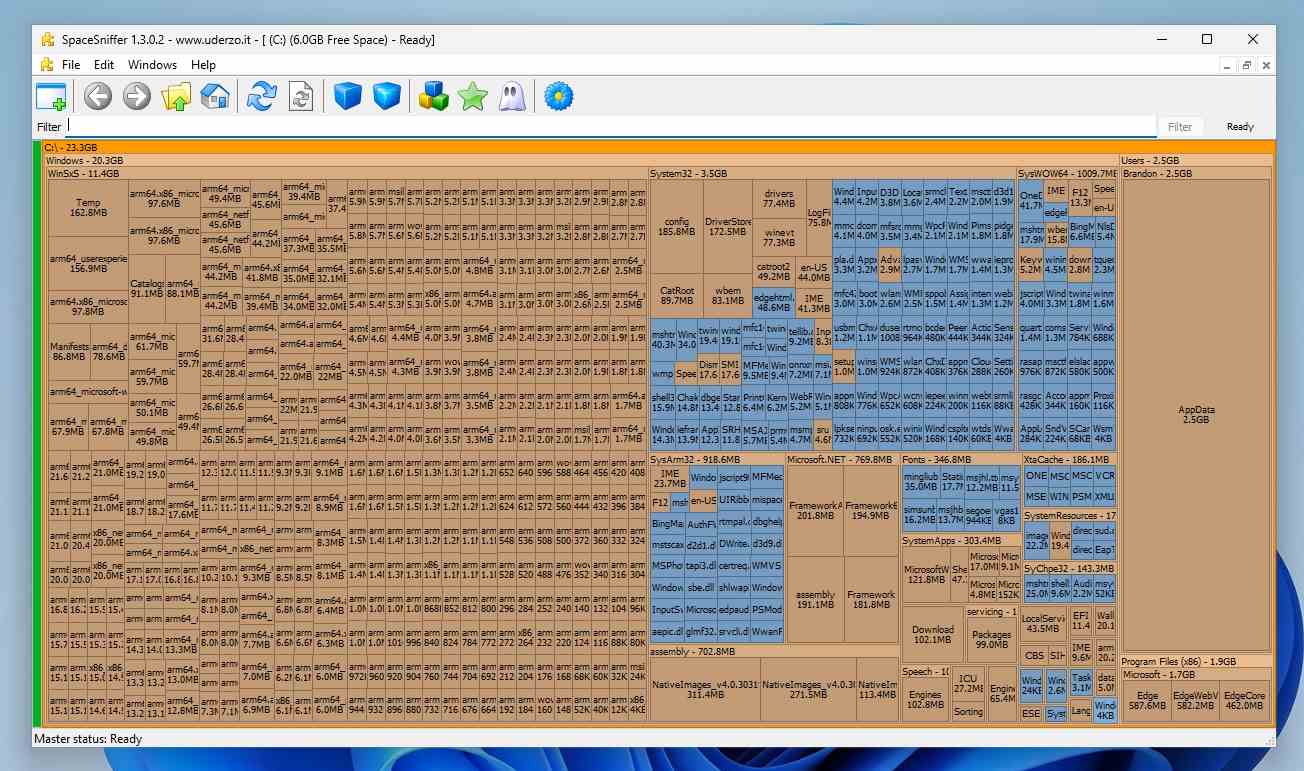The image size is (1304, 771).
Task: Click the Engines 102.8MB block
Action: click(925, 699)
